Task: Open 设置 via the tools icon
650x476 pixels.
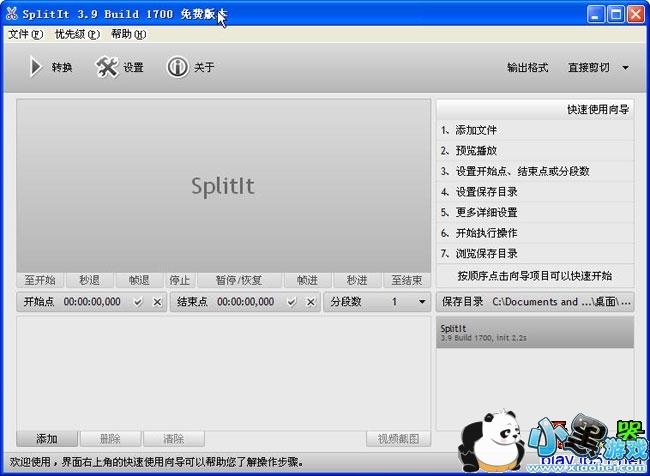Action: point(107,67)
